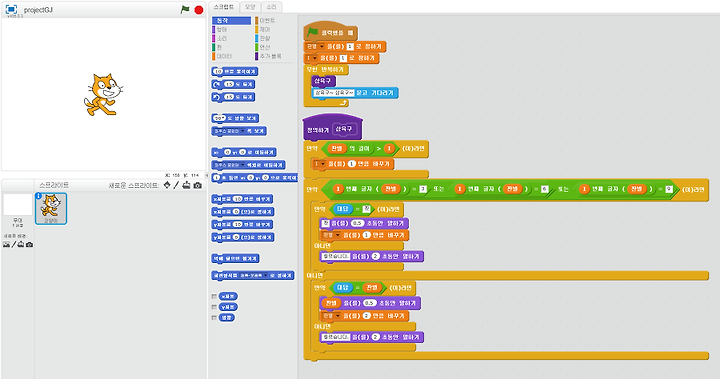
Task: Select the More Blocks category
Action: coord(274,56)
